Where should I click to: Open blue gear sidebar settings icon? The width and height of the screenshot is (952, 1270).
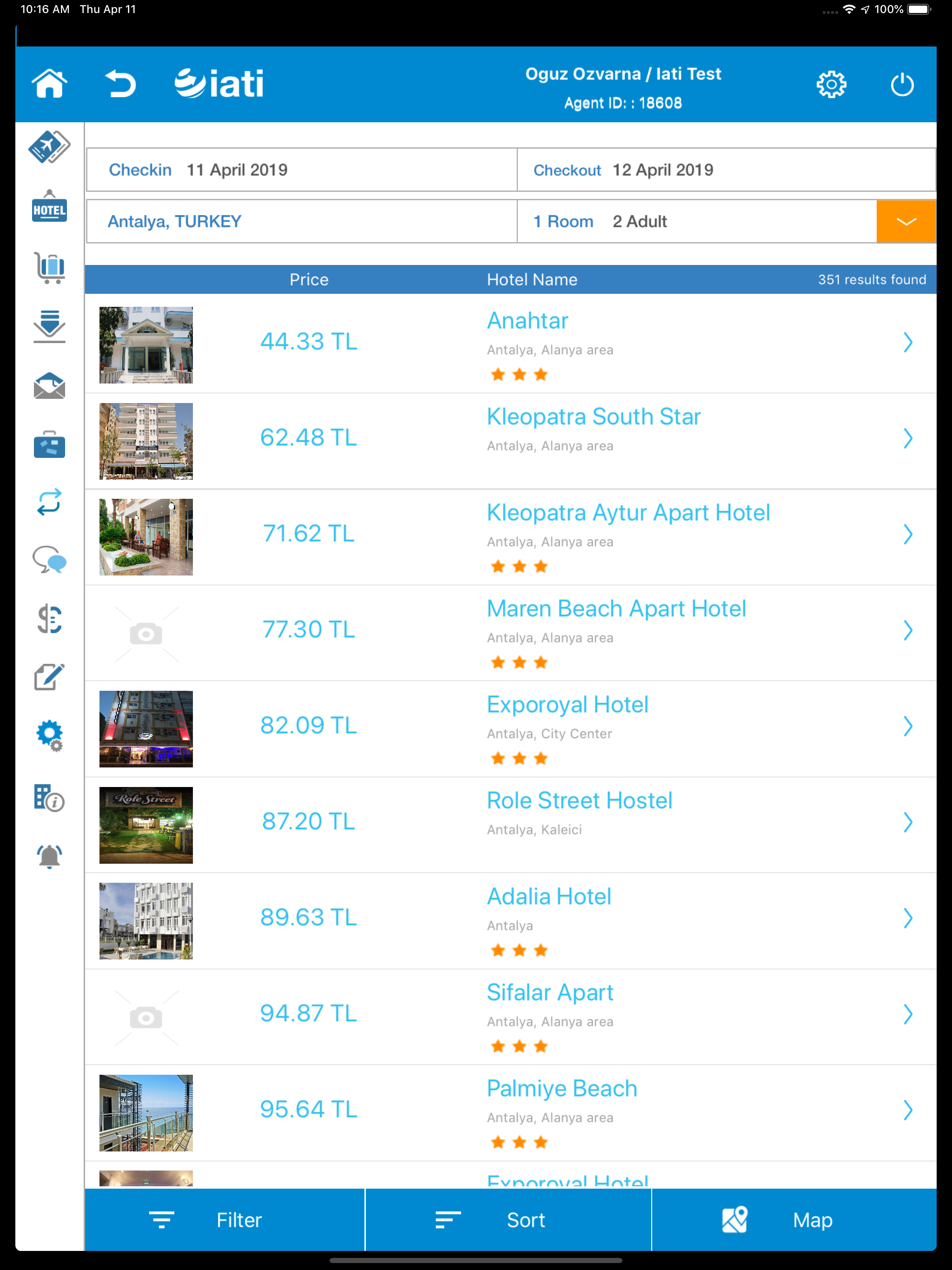pyautogui.click(x=49, y=735)
